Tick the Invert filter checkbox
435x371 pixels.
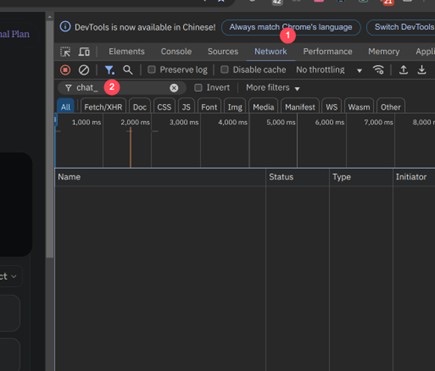(x=198, y=88)
